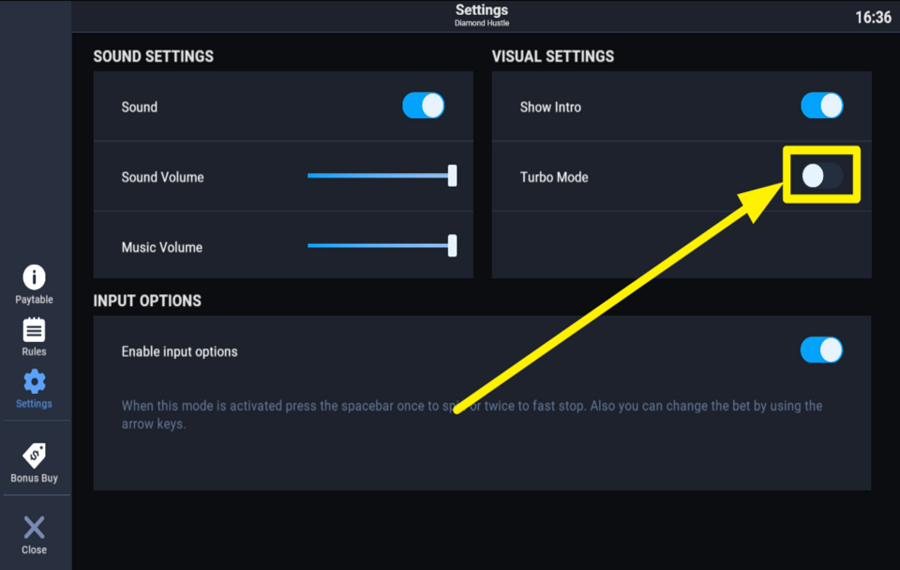Click the Sound Volume slider handle
This screenshot has height=570, width=900.
coord(452,176)
